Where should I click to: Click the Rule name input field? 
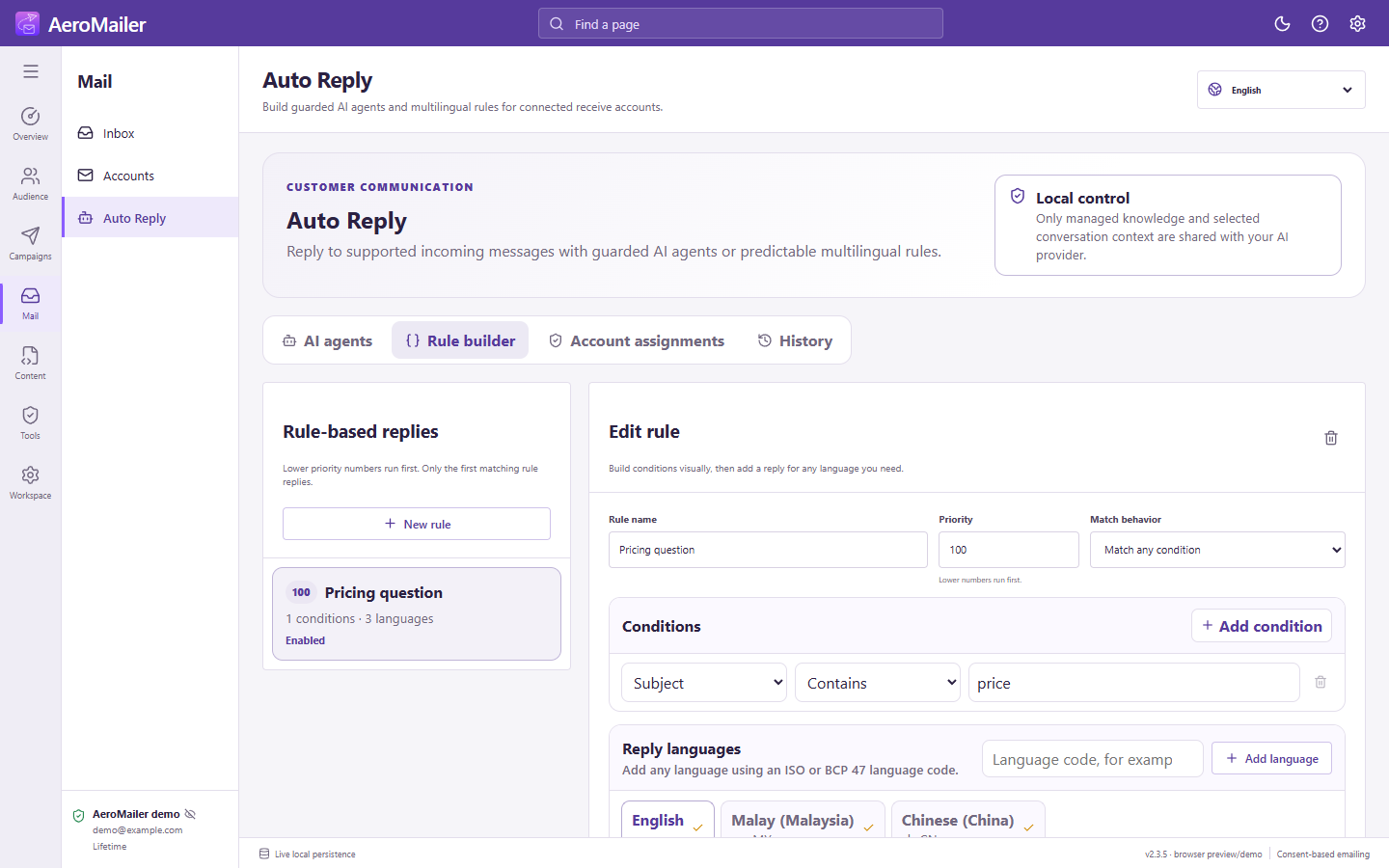pos(768,550)
